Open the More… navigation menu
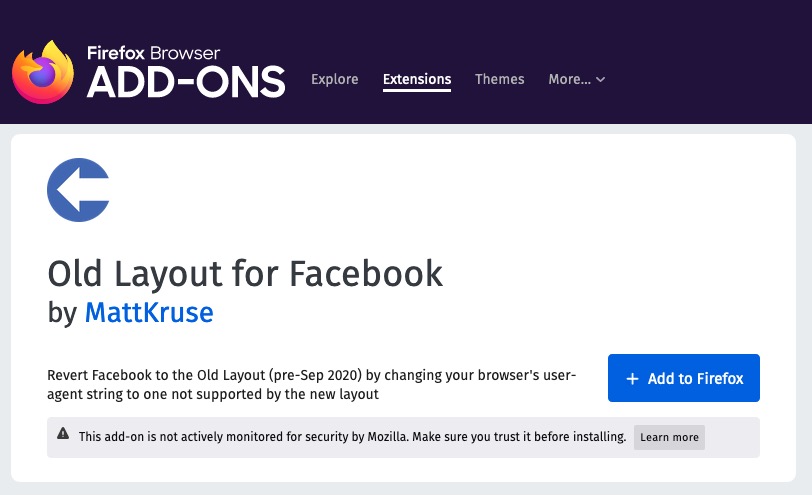 (x=576, y=79)
